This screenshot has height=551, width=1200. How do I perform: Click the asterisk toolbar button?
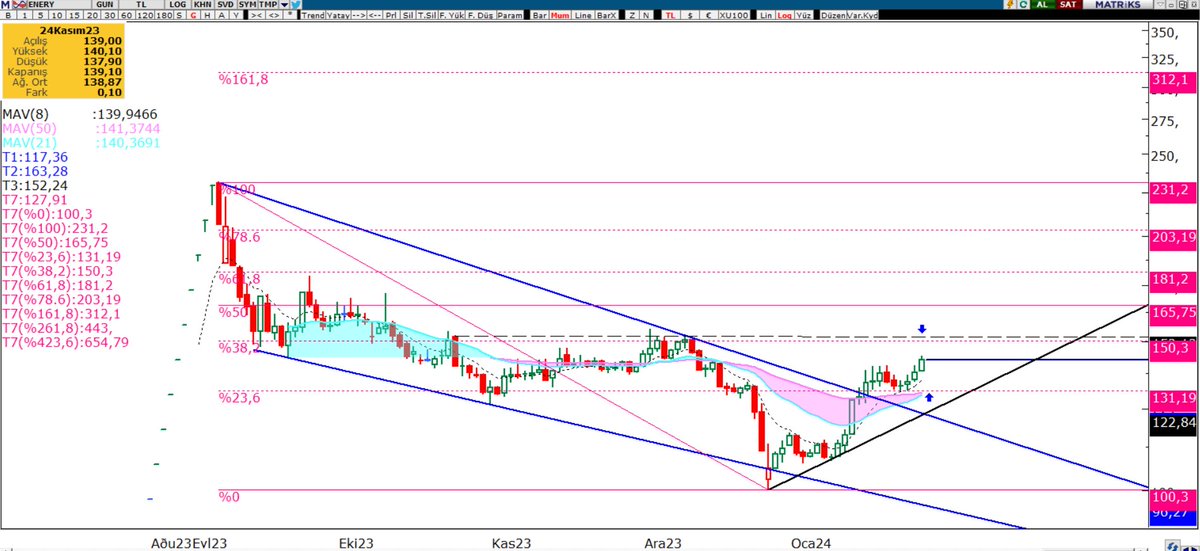tap(290, 16)
